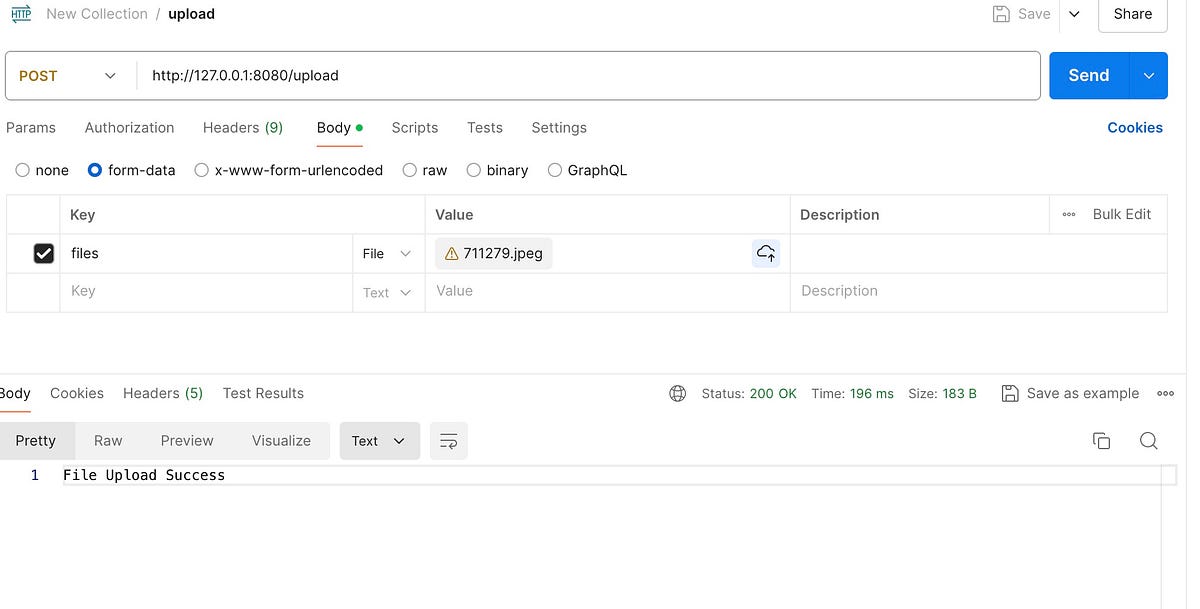Click the copy response icon
Image resolution: width=1200 pixels, height=609 pixels.
click(1101, 441)
